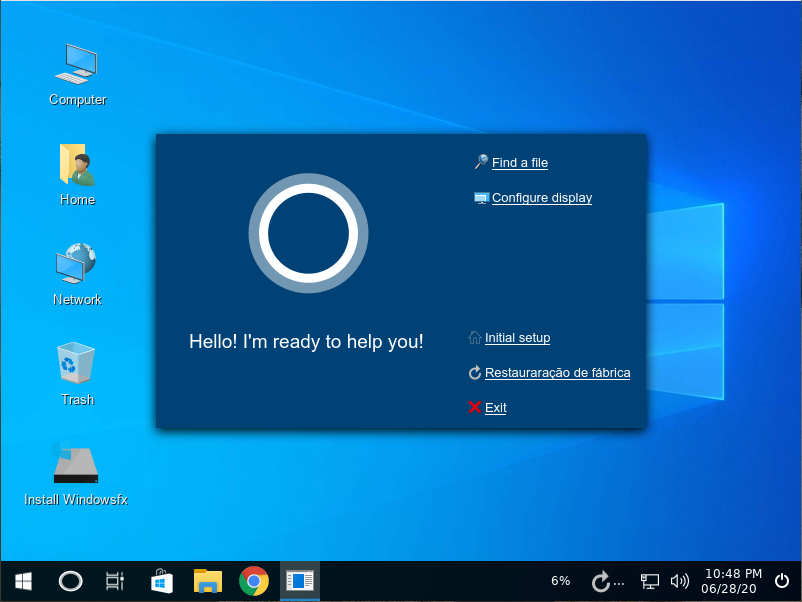Click the Exit link
The image size is (802, 602).
point(495,408)
